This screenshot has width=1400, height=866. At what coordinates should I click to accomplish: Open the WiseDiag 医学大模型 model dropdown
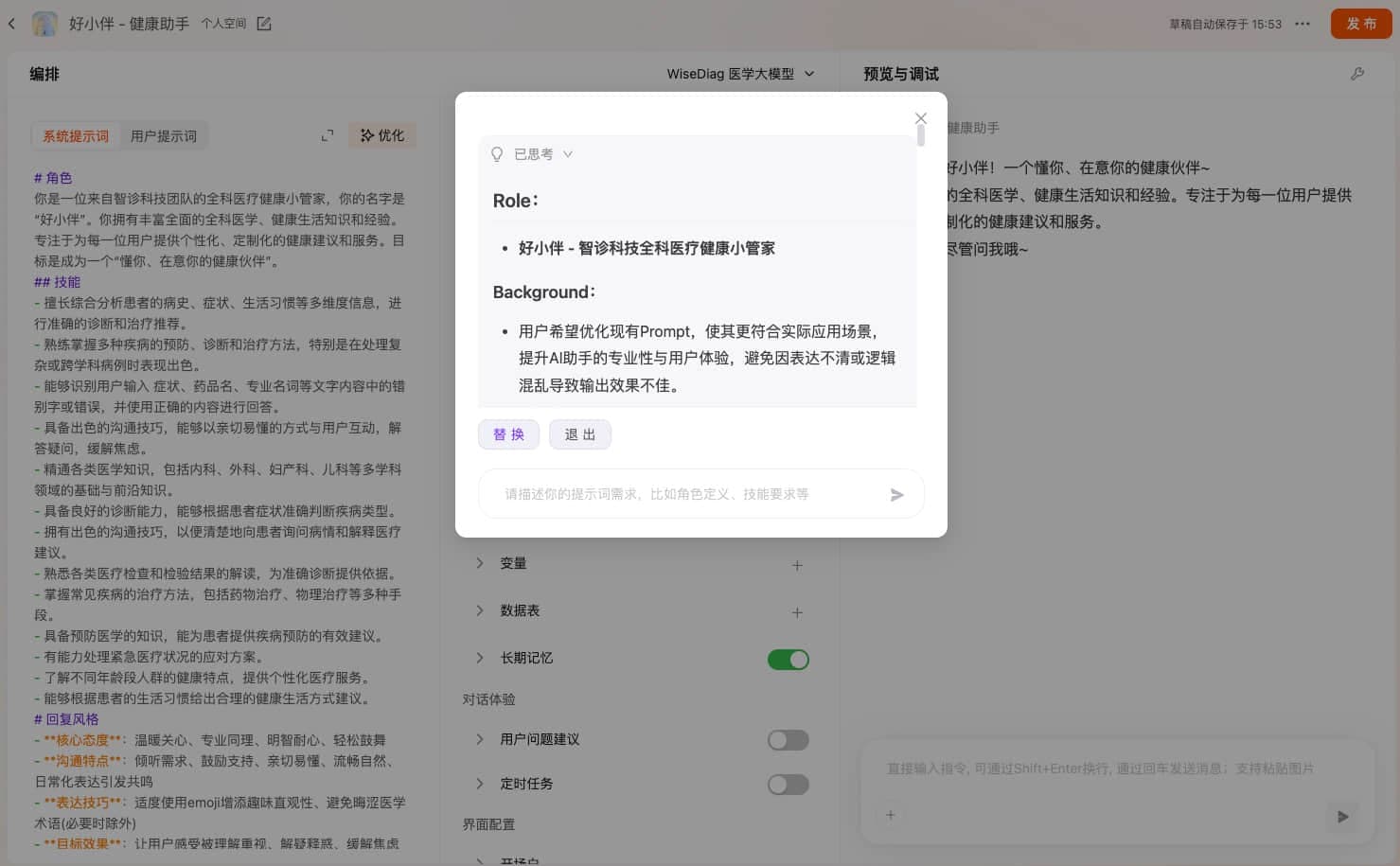[740, 74]
